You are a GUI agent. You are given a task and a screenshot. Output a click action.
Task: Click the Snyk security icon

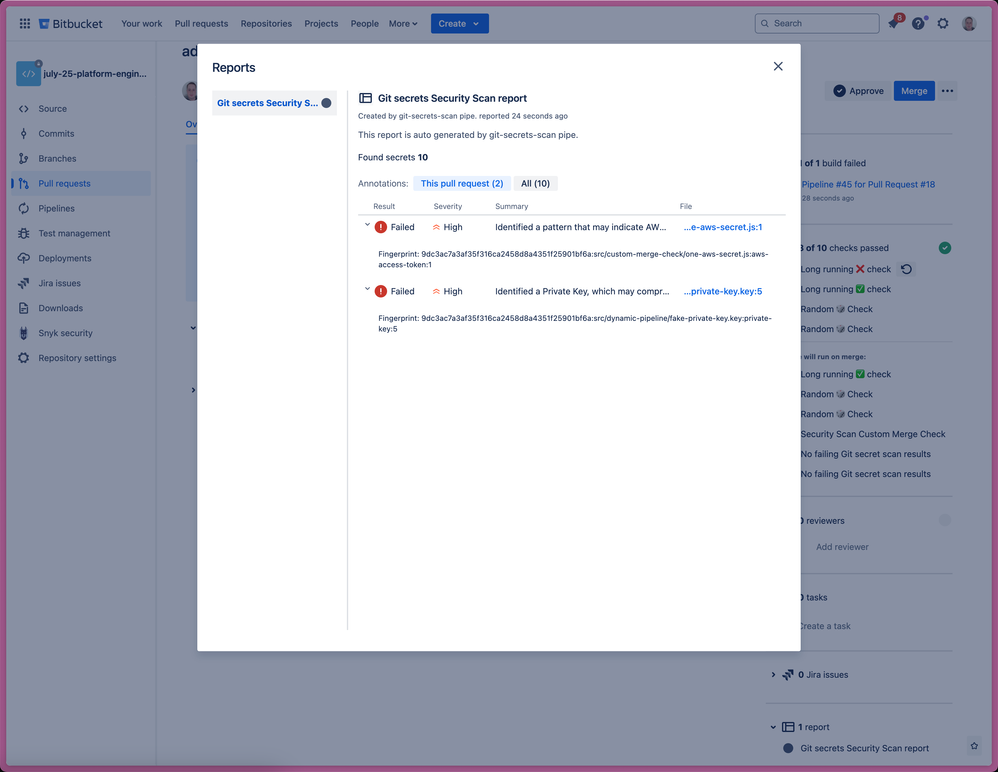24,333
